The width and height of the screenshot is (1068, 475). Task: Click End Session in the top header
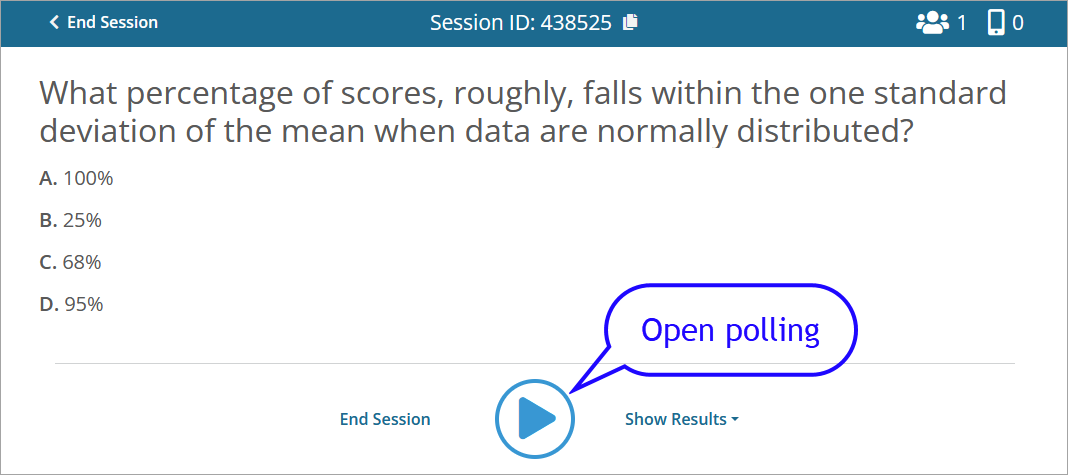(112, 22)
